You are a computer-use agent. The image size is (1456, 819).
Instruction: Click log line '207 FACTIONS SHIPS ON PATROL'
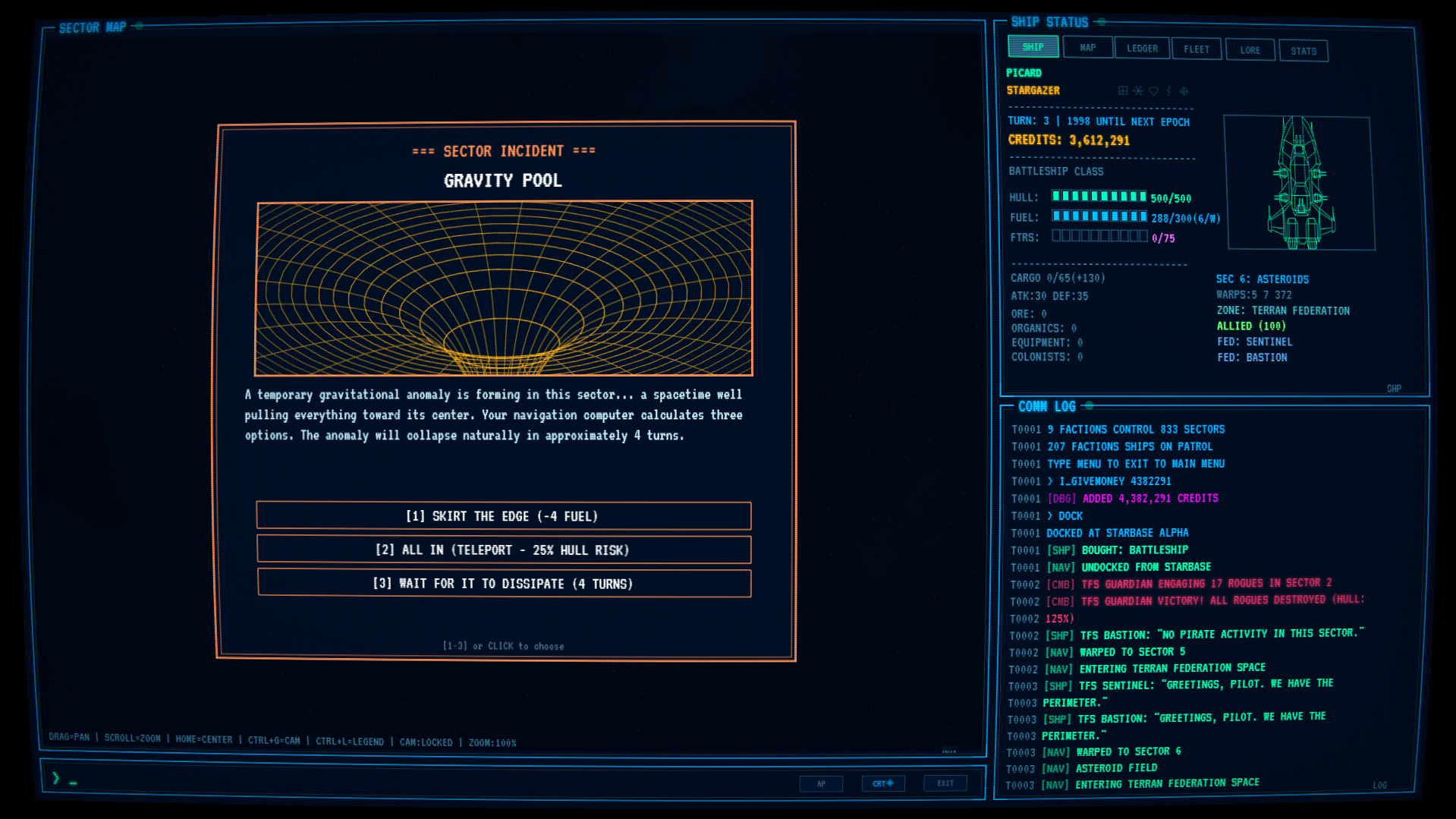click(x=1130, y=447)
